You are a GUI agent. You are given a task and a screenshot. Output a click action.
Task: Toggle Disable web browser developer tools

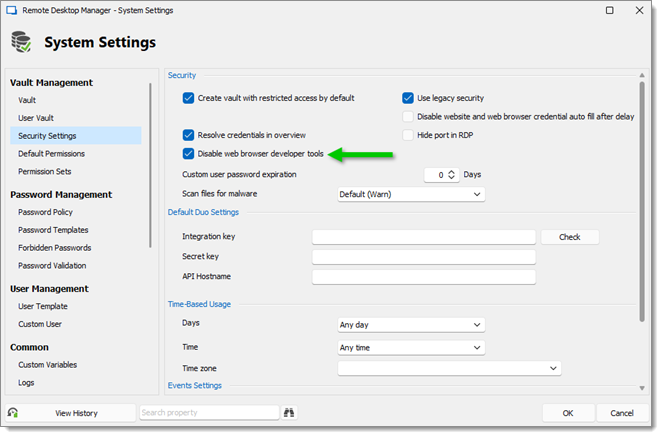pos(188,154)
